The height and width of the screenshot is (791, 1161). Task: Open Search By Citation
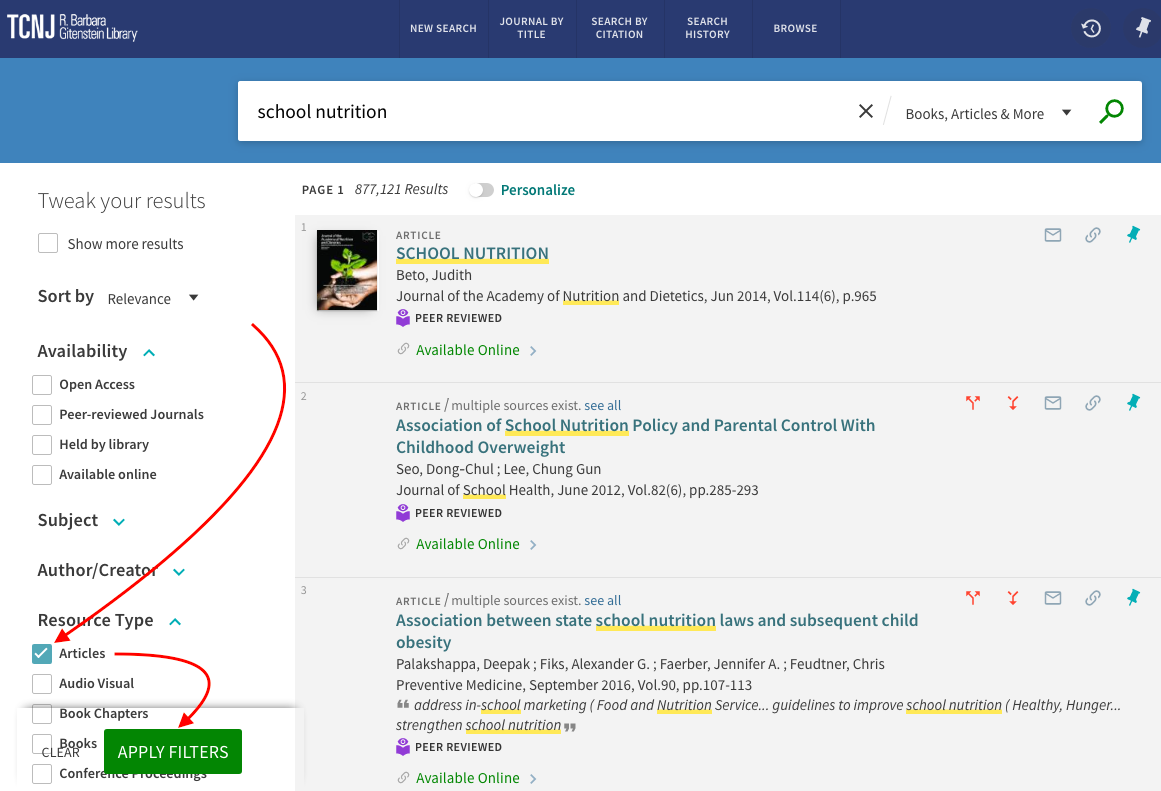click(x=620, y=28)
